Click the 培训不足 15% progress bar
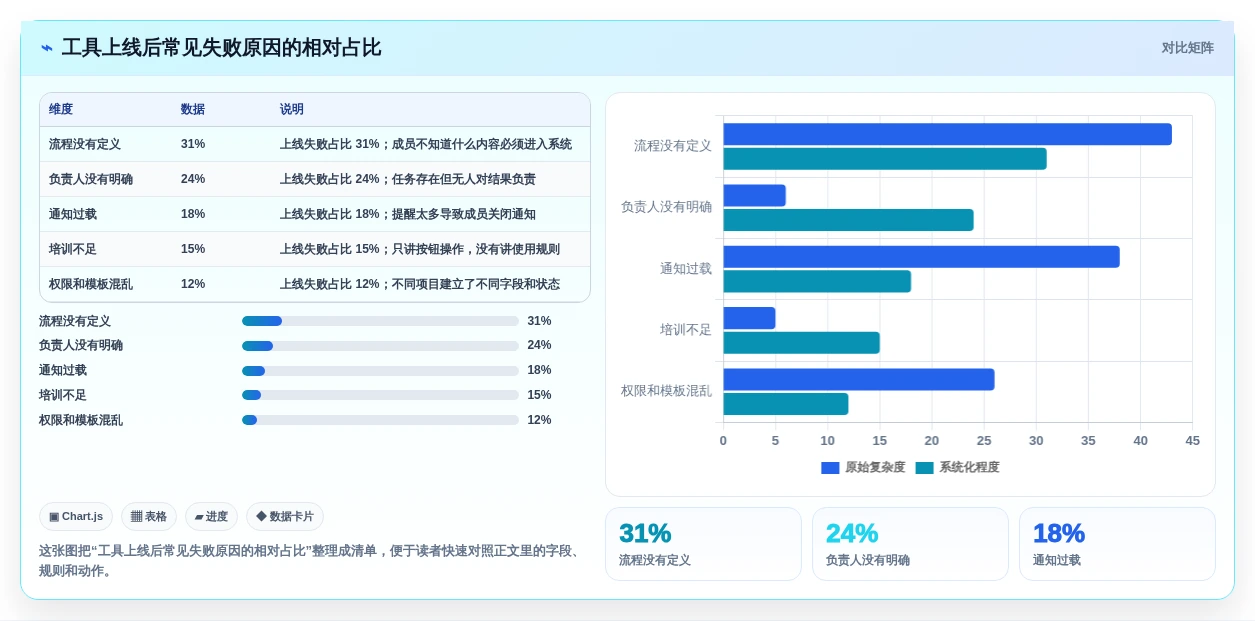1255x621 pixels. tap(380, 395)
